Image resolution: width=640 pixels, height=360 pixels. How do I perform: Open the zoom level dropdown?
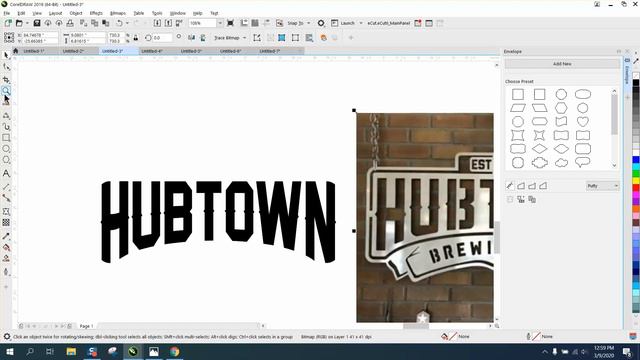tap(220, 23)
